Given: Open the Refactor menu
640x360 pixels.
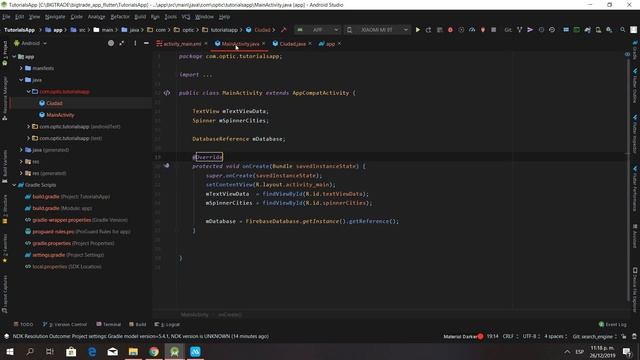Looking at the screenshot, I should tap(120, 17).
